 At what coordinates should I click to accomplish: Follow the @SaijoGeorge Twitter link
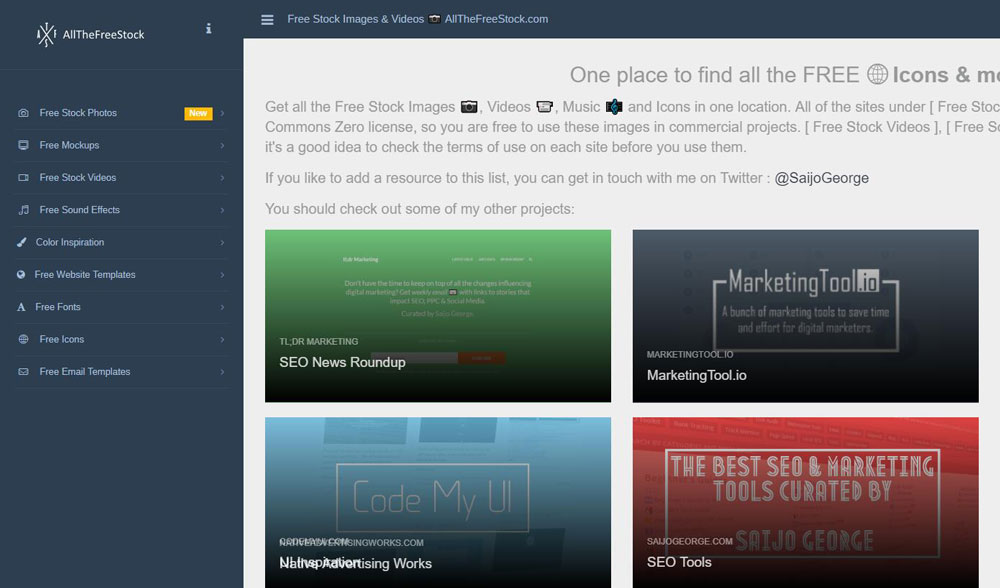click(x=821, y=178)
